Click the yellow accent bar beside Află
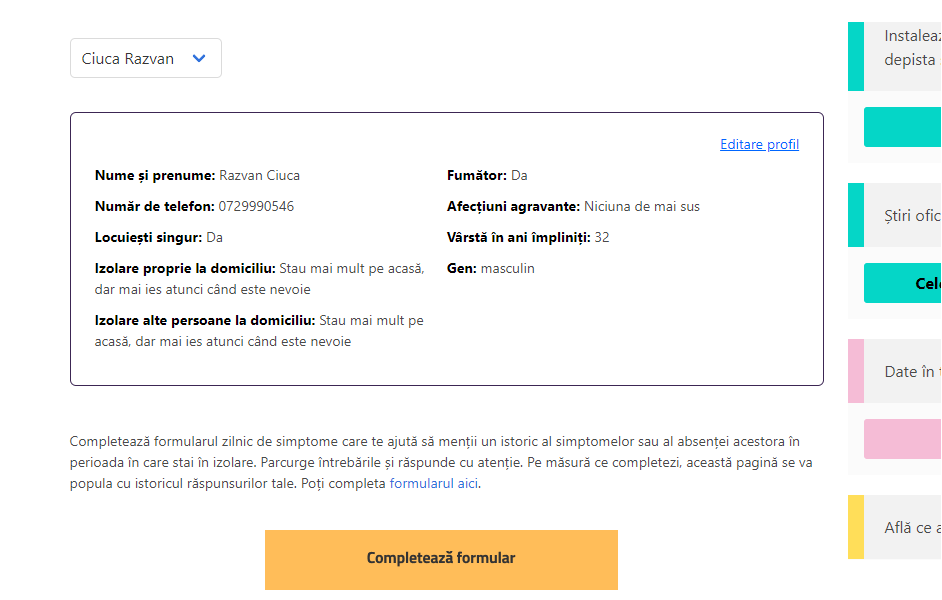 [x=855, y=527]
